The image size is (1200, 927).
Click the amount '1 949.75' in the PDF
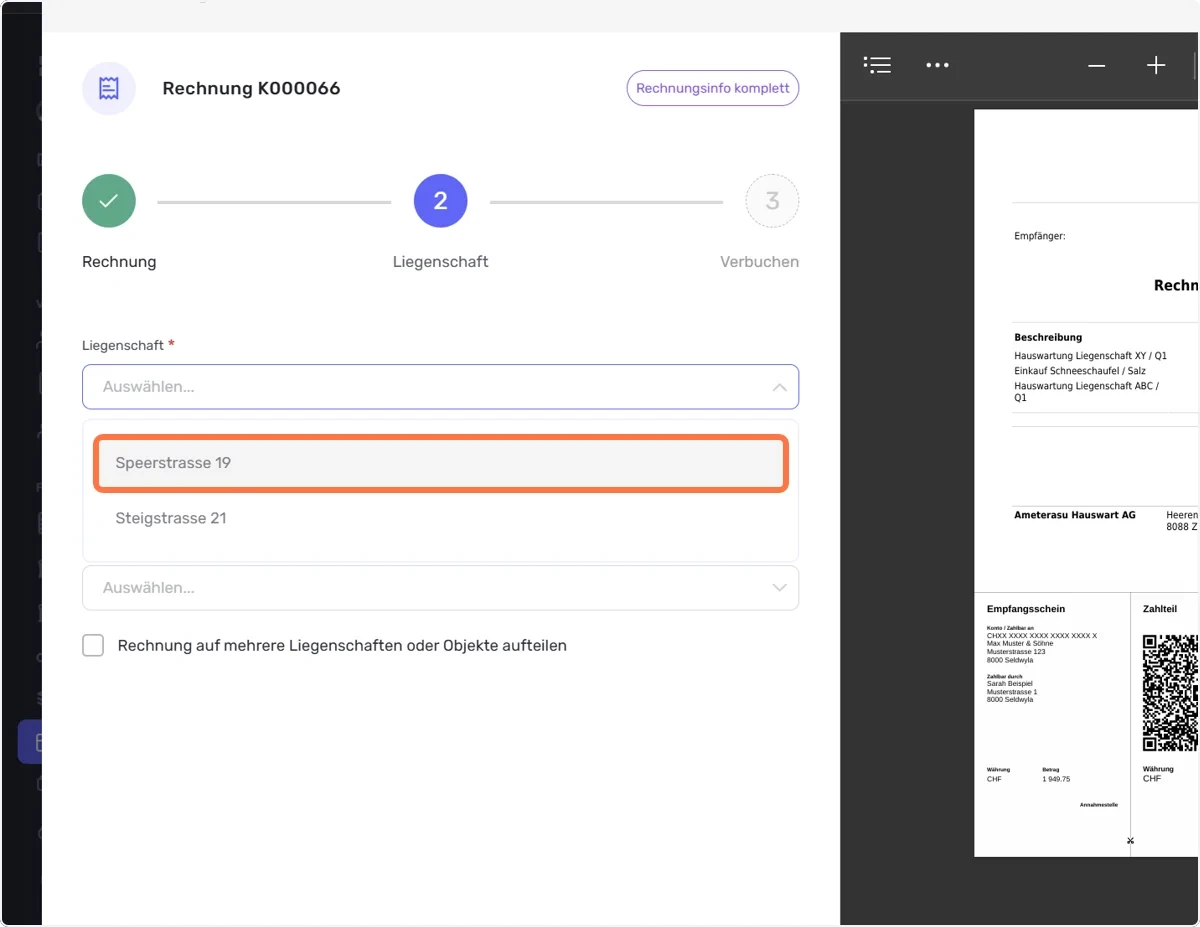1056,779
